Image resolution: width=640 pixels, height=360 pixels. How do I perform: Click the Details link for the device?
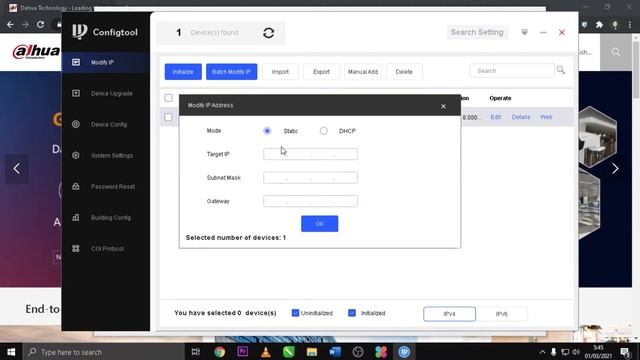click(x=521, y=117)
